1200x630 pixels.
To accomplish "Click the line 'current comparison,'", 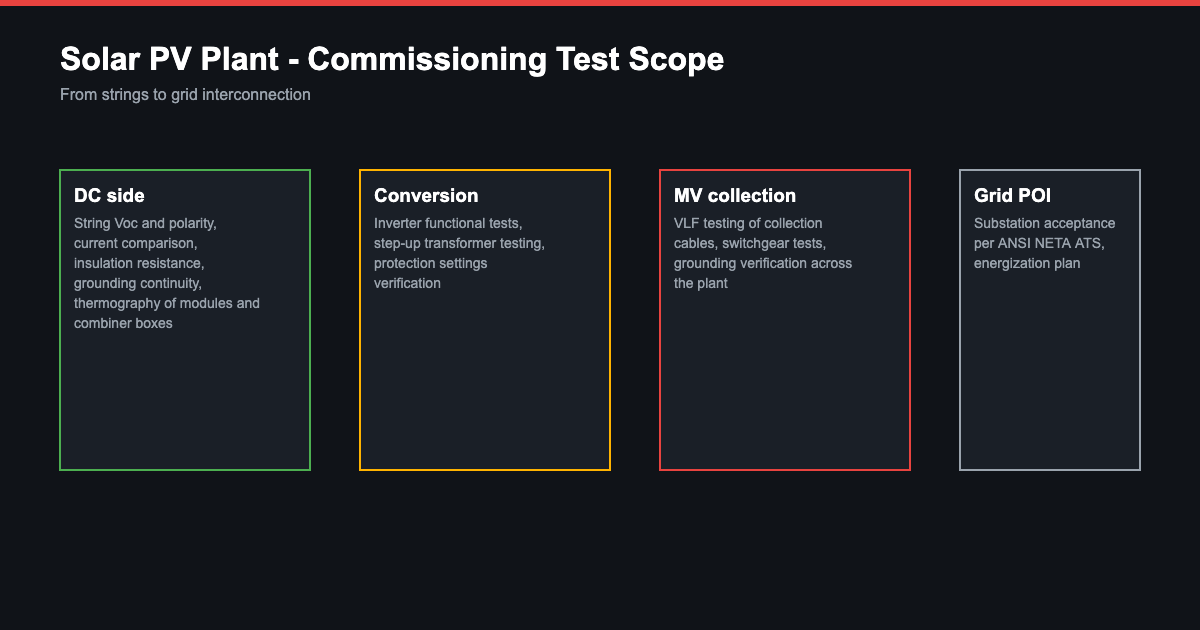I will pos(136,243).
